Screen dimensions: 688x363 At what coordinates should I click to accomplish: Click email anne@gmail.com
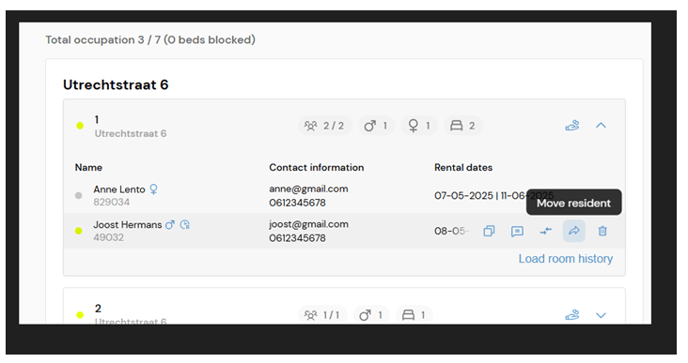[308, 189]
